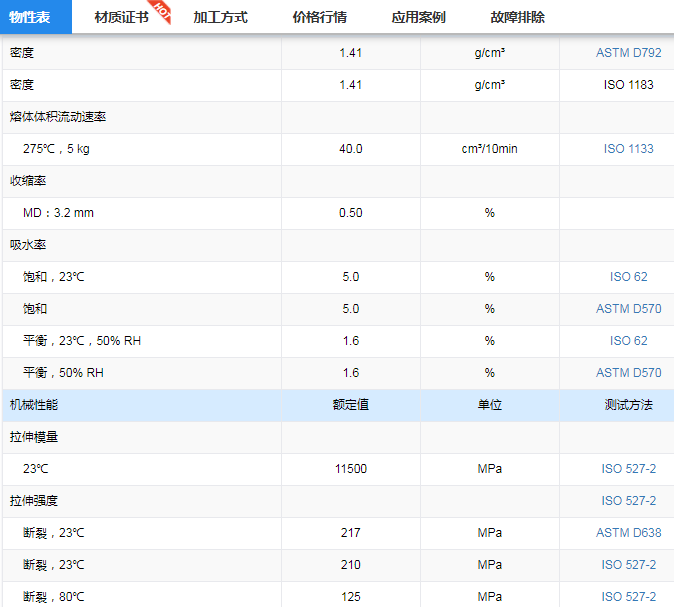Click the red HOT badge icon

(x=160, y=11)
